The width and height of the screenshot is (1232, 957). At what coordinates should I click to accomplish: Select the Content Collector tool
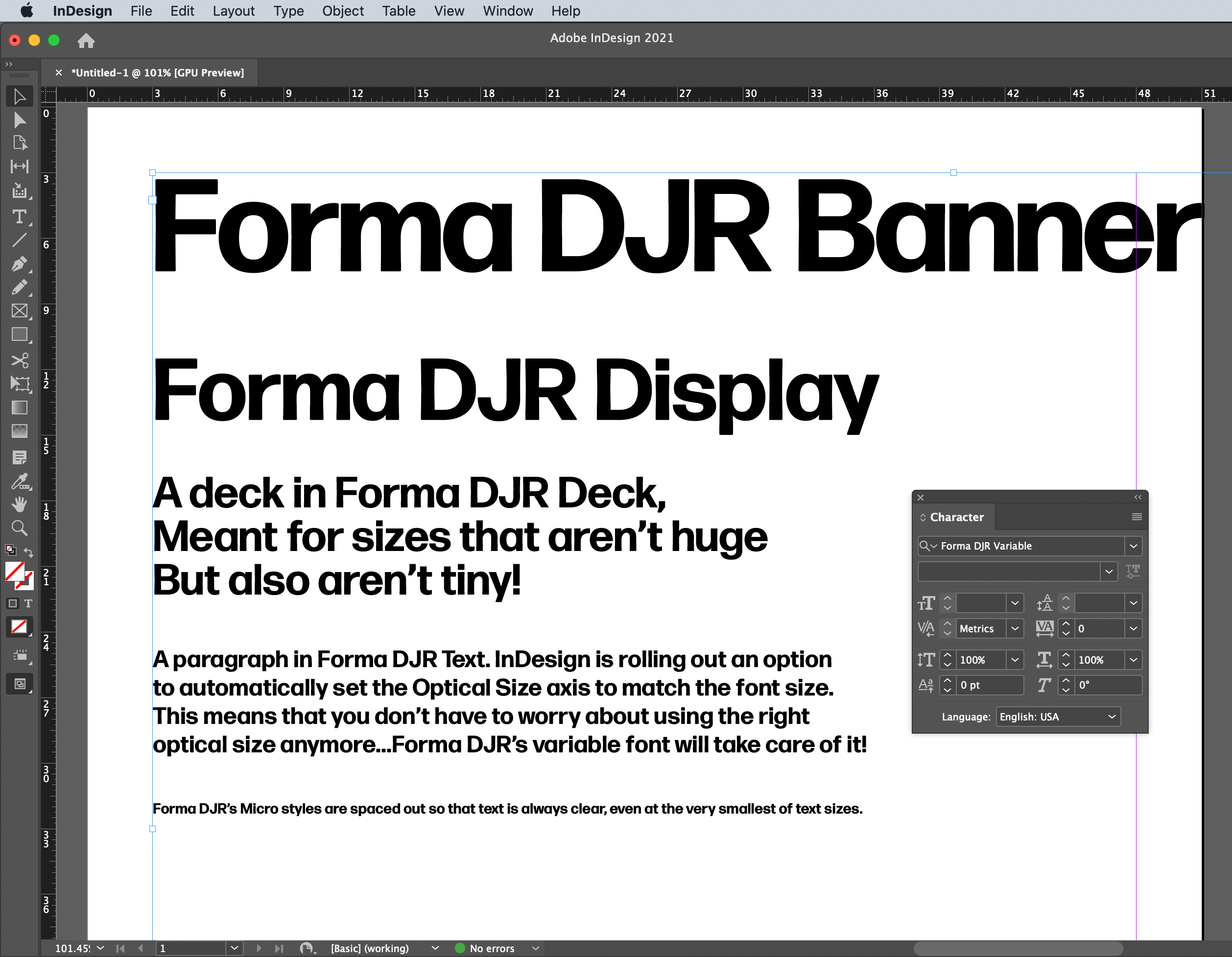[20, 191]
